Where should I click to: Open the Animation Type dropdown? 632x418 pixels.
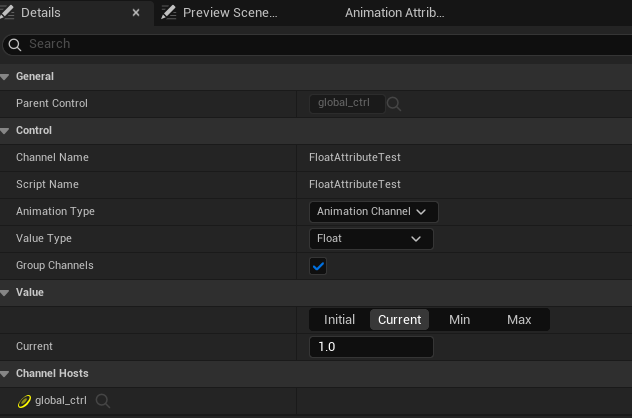coord(373,212)
